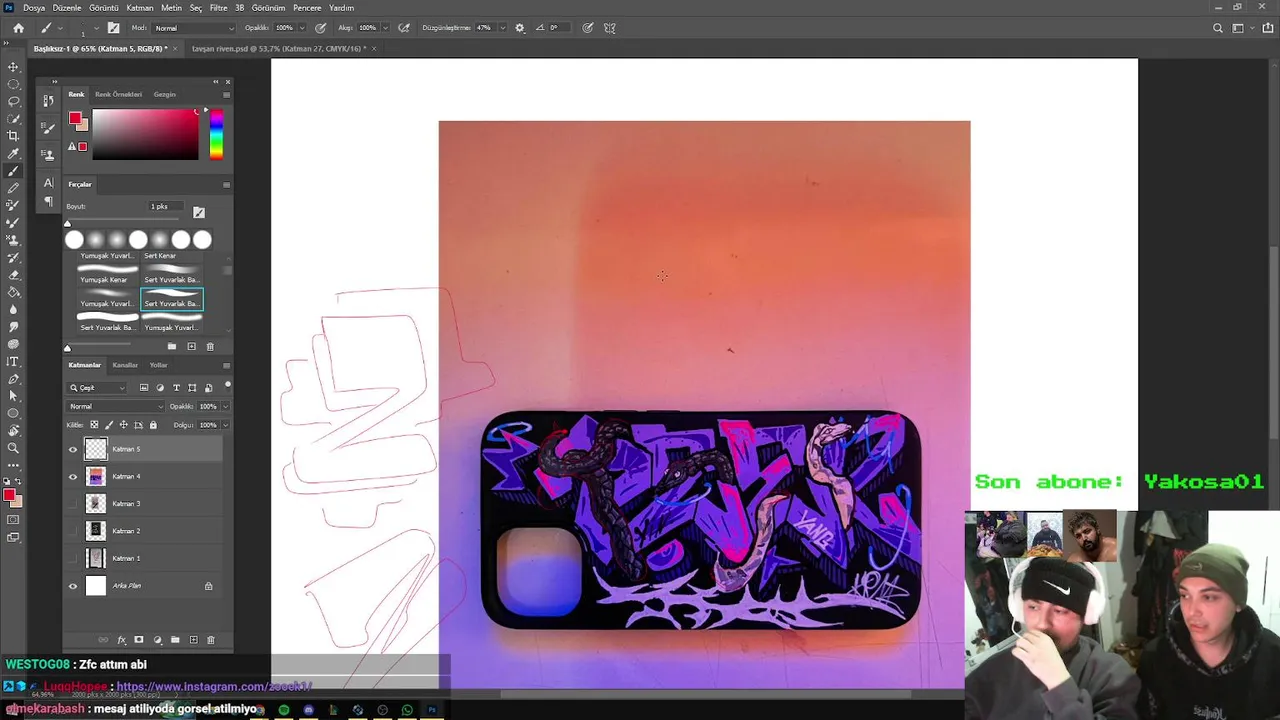Click the Katman 3 layer thumbnail
Screen dimensions: 1280x720
tap(96, 504)
